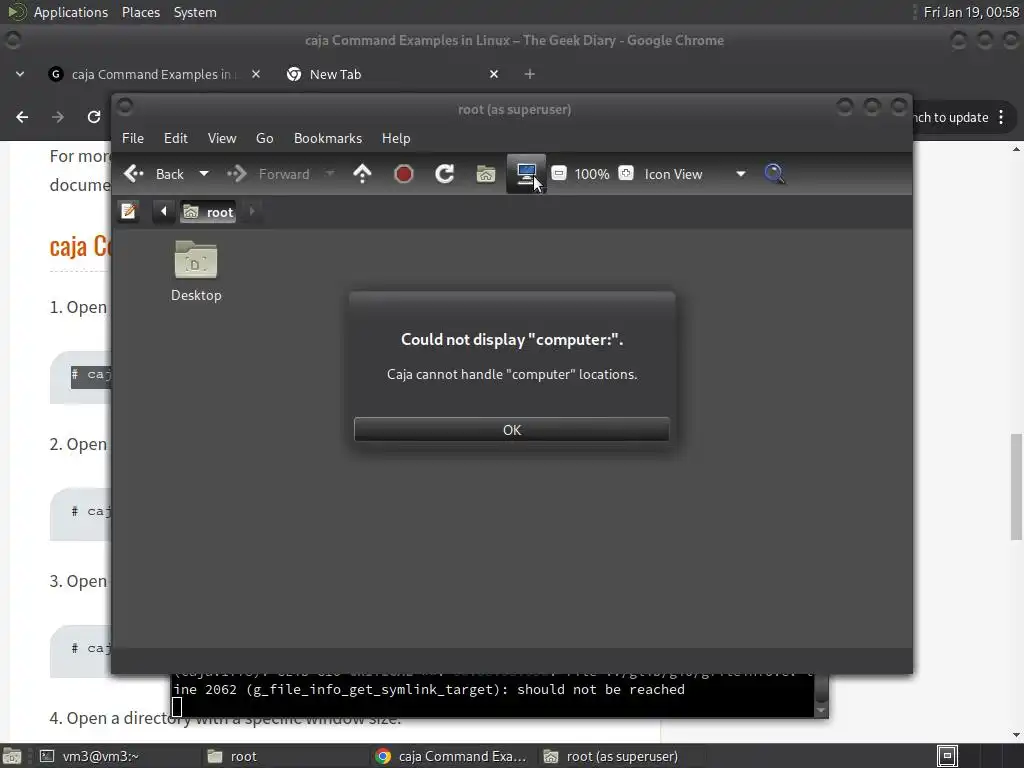Image resolution: width=1024 pixels, height=768 pixels.
Task: Click the terminal scrollbar down arrow
Action: point(821,710)
